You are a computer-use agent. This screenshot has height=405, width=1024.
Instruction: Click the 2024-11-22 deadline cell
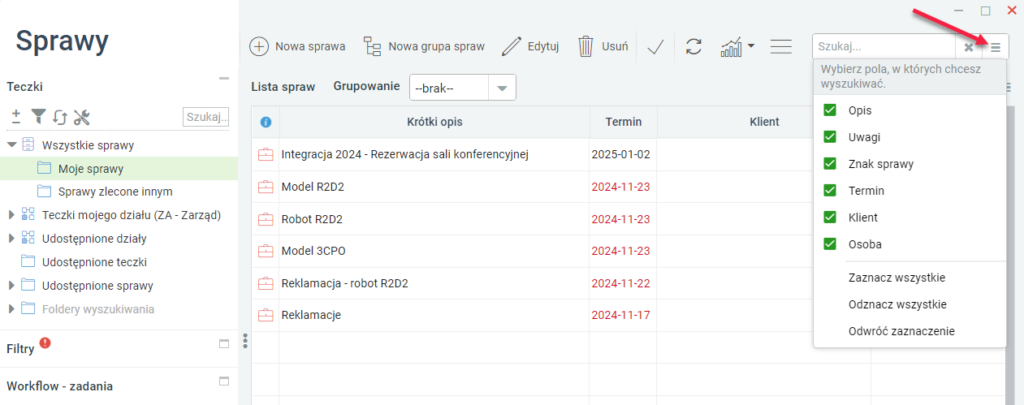point(621,284)
